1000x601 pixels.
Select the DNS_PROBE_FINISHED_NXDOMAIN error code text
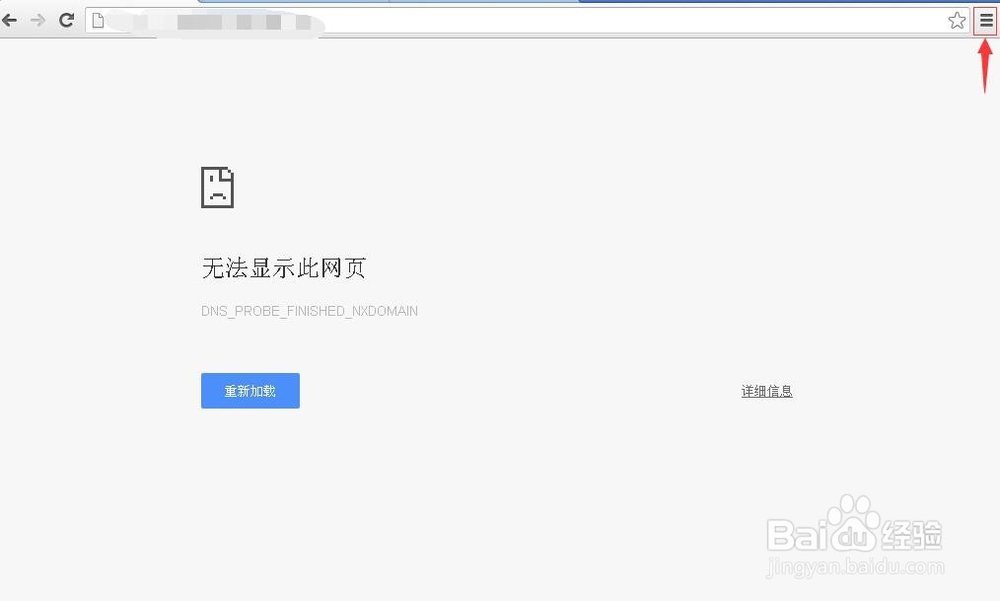[309, 311]
